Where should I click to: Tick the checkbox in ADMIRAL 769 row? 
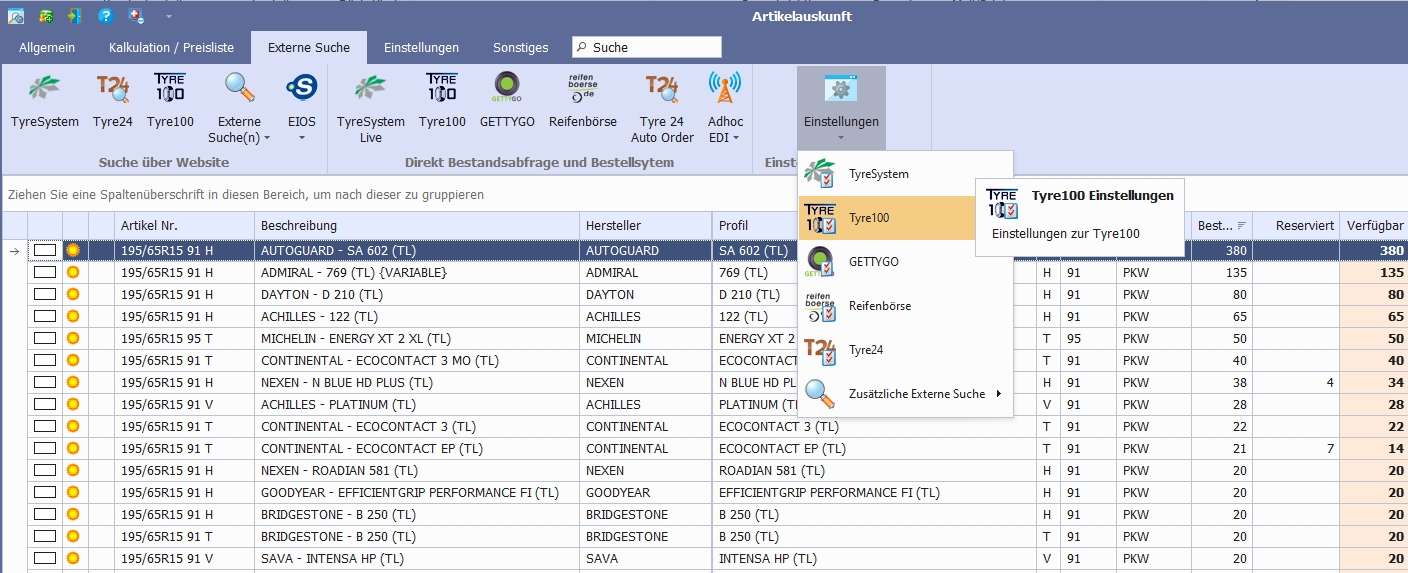(45, 272)
